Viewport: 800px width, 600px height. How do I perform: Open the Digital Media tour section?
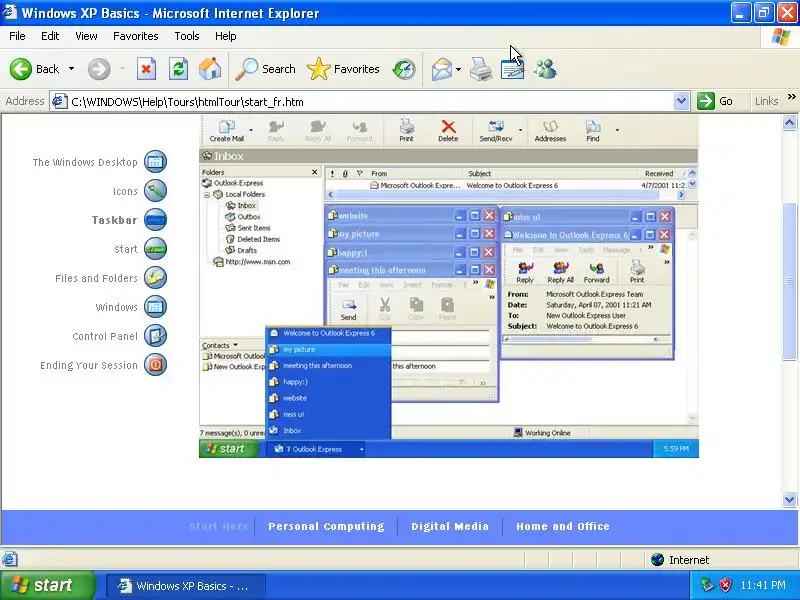pyautogui.click(x=450, y=526)
